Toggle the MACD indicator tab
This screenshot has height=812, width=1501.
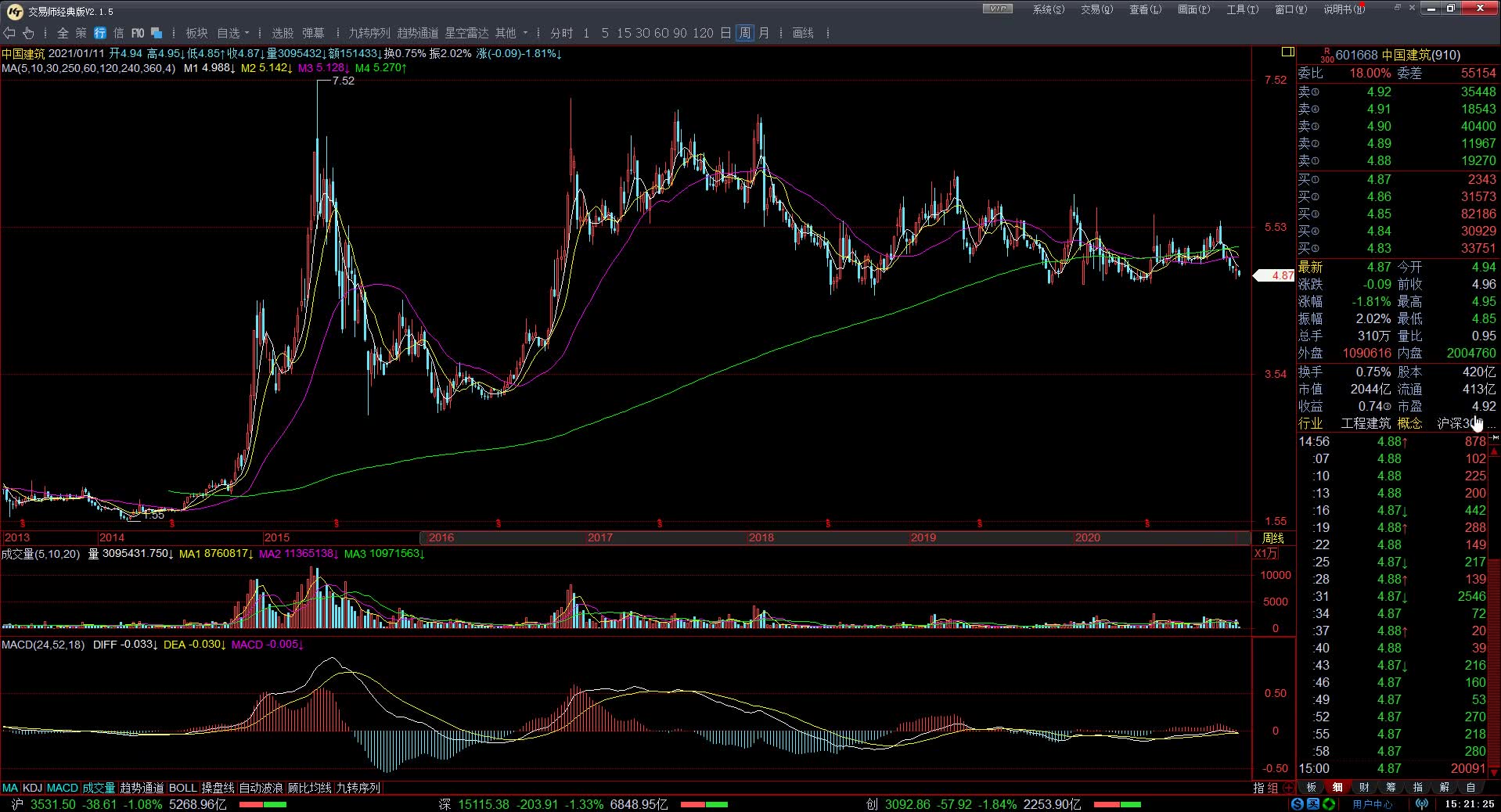coord(63,788)
